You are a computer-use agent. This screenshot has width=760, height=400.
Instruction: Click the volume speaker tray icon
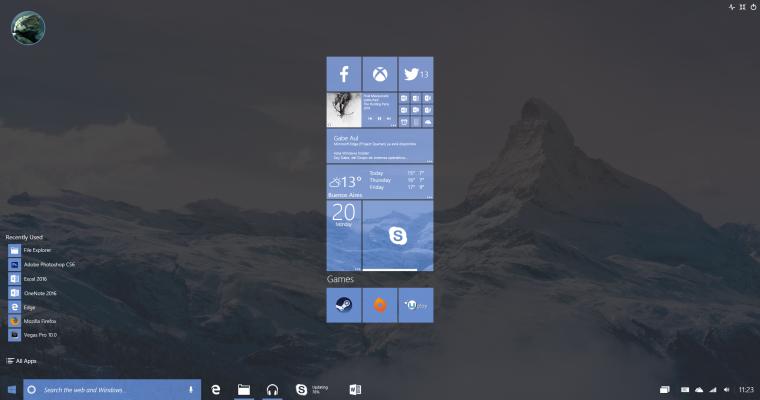pos(727,390)
